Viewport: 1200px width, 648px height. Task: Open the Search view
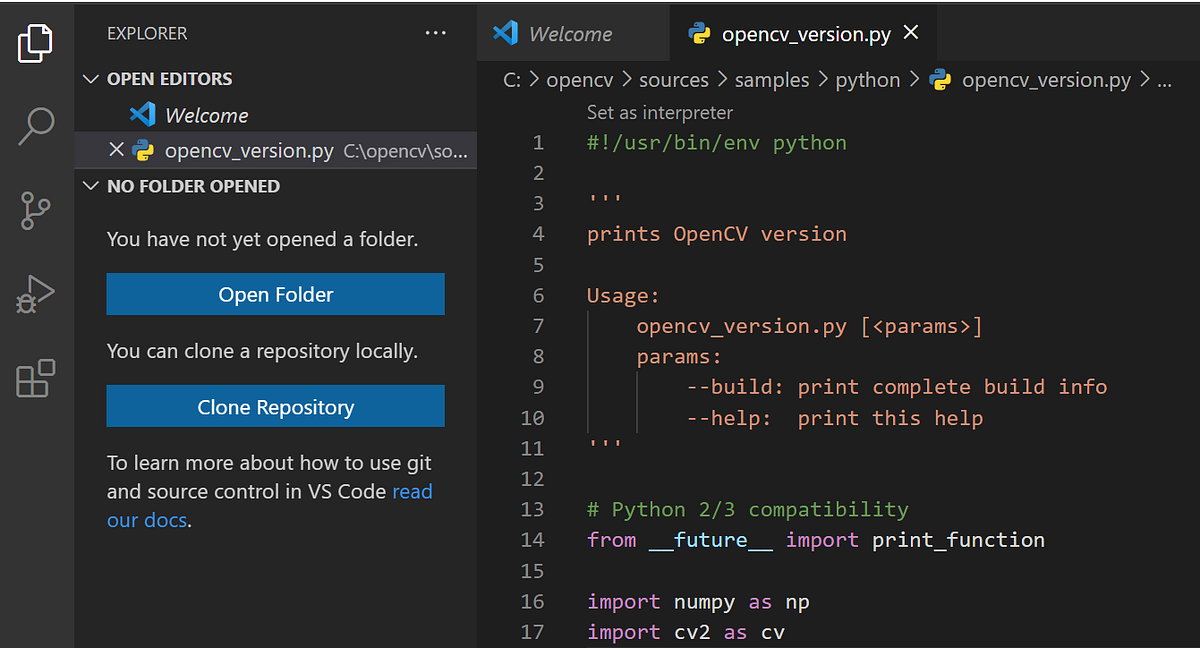coord(36,126)
